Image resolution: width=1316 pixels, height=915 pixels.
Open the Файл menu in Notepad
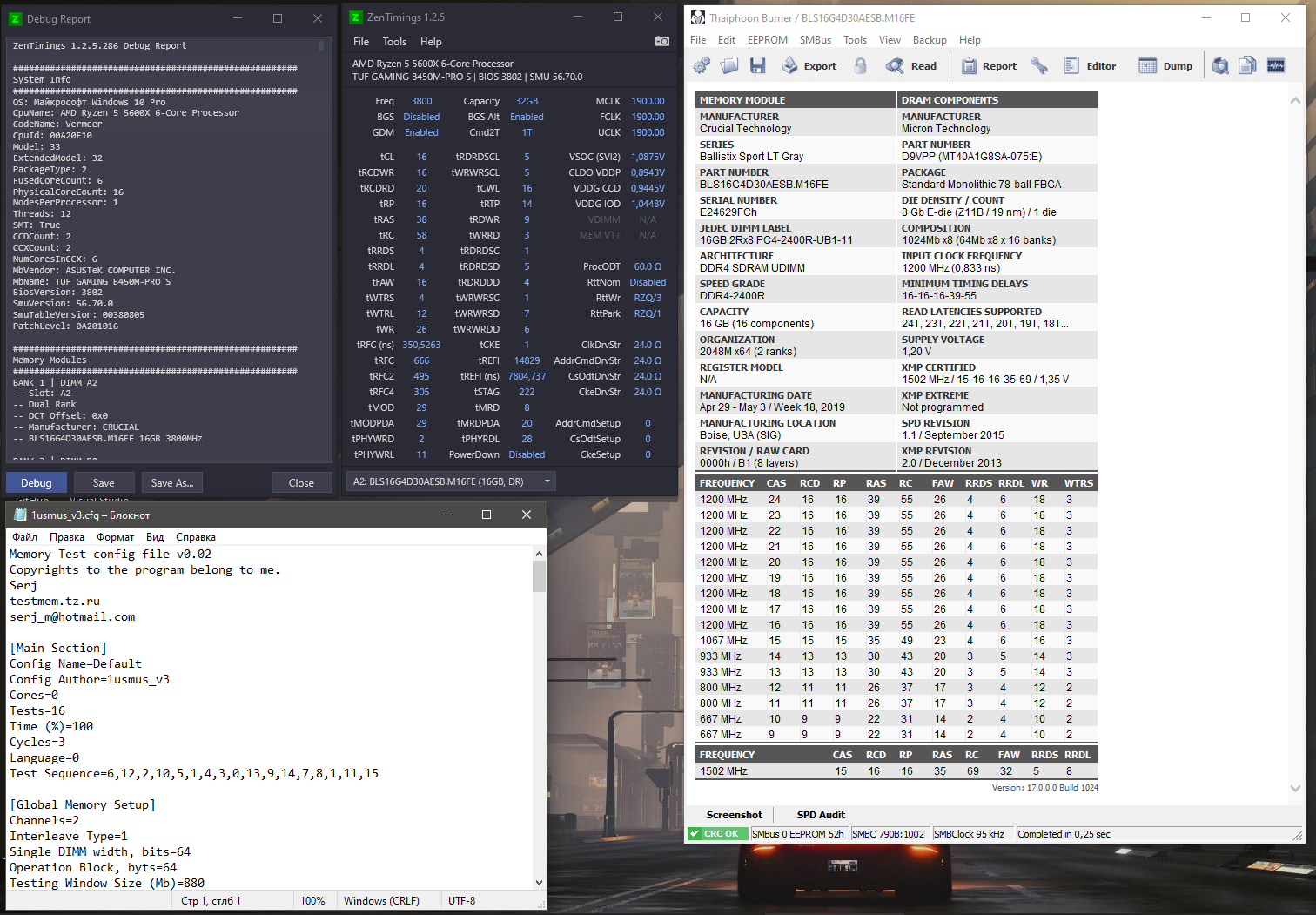pyautogui.click(x=24, y=537)
